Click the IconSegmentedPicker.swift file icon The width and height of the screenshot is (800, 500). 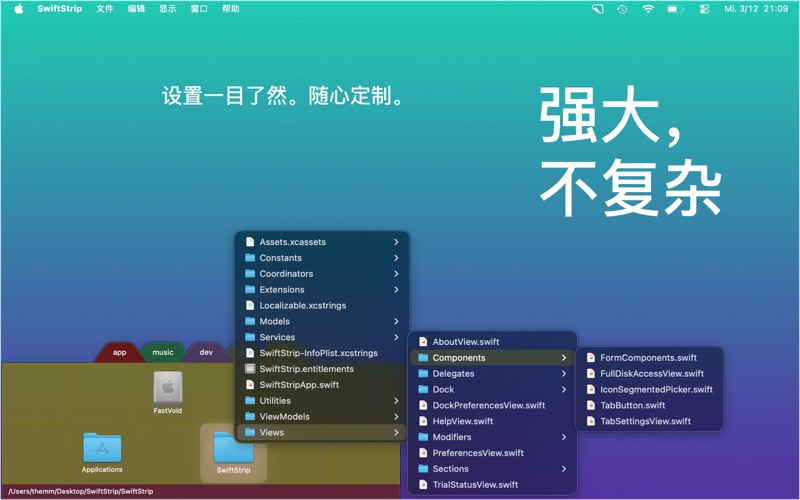tap(590, 389)
